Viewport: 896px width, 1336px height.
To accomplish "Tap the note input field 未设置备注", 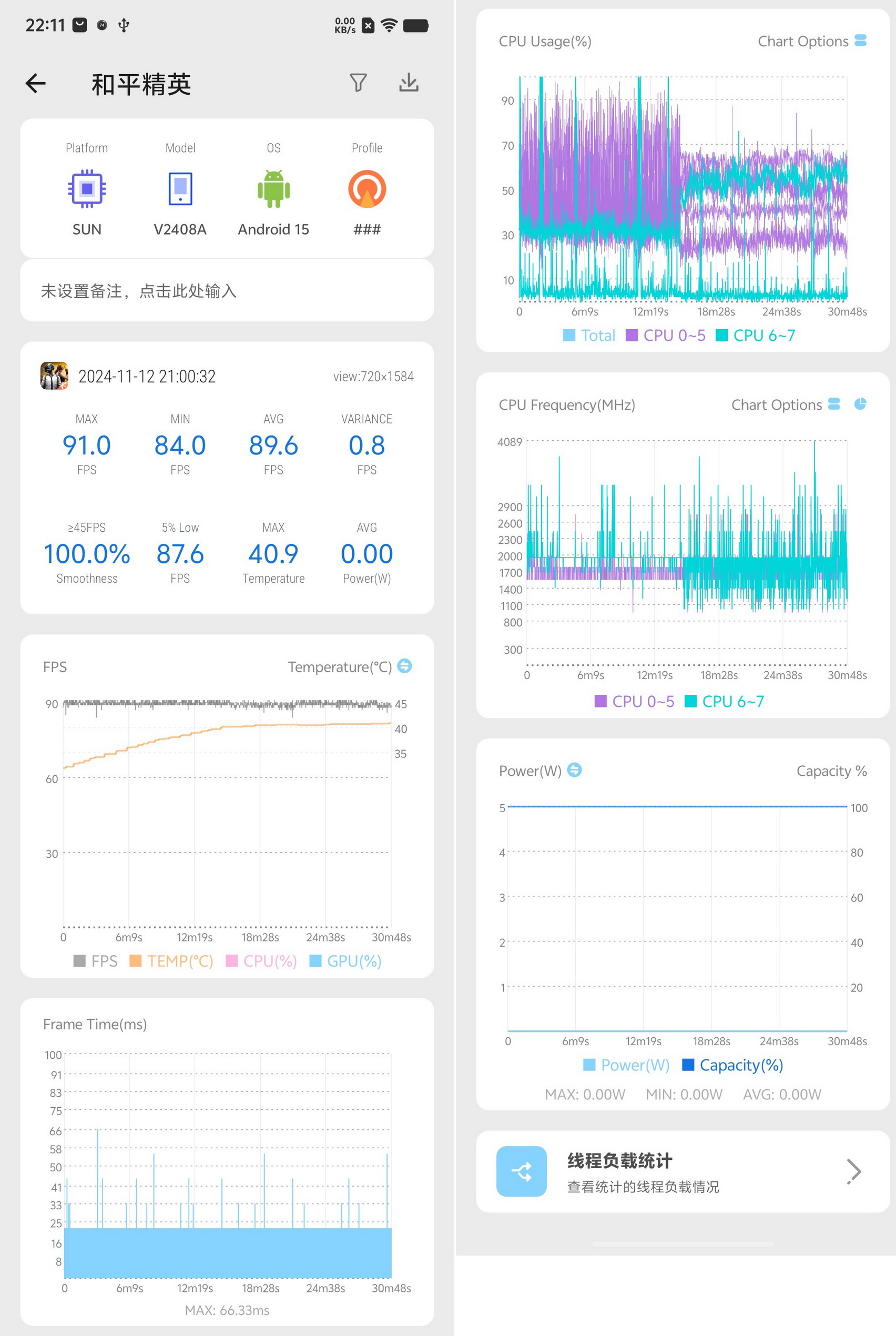I will point(227,291).
